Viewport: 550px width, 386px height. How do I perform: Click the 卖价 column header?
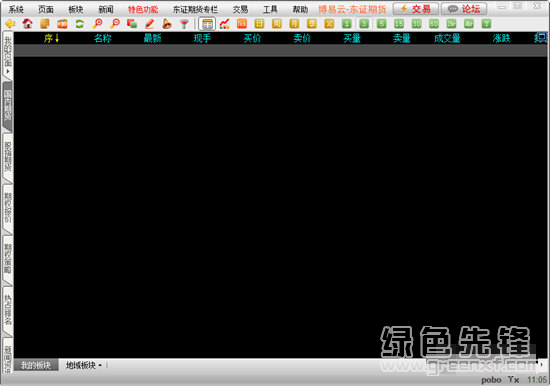(x=302, y=38)
